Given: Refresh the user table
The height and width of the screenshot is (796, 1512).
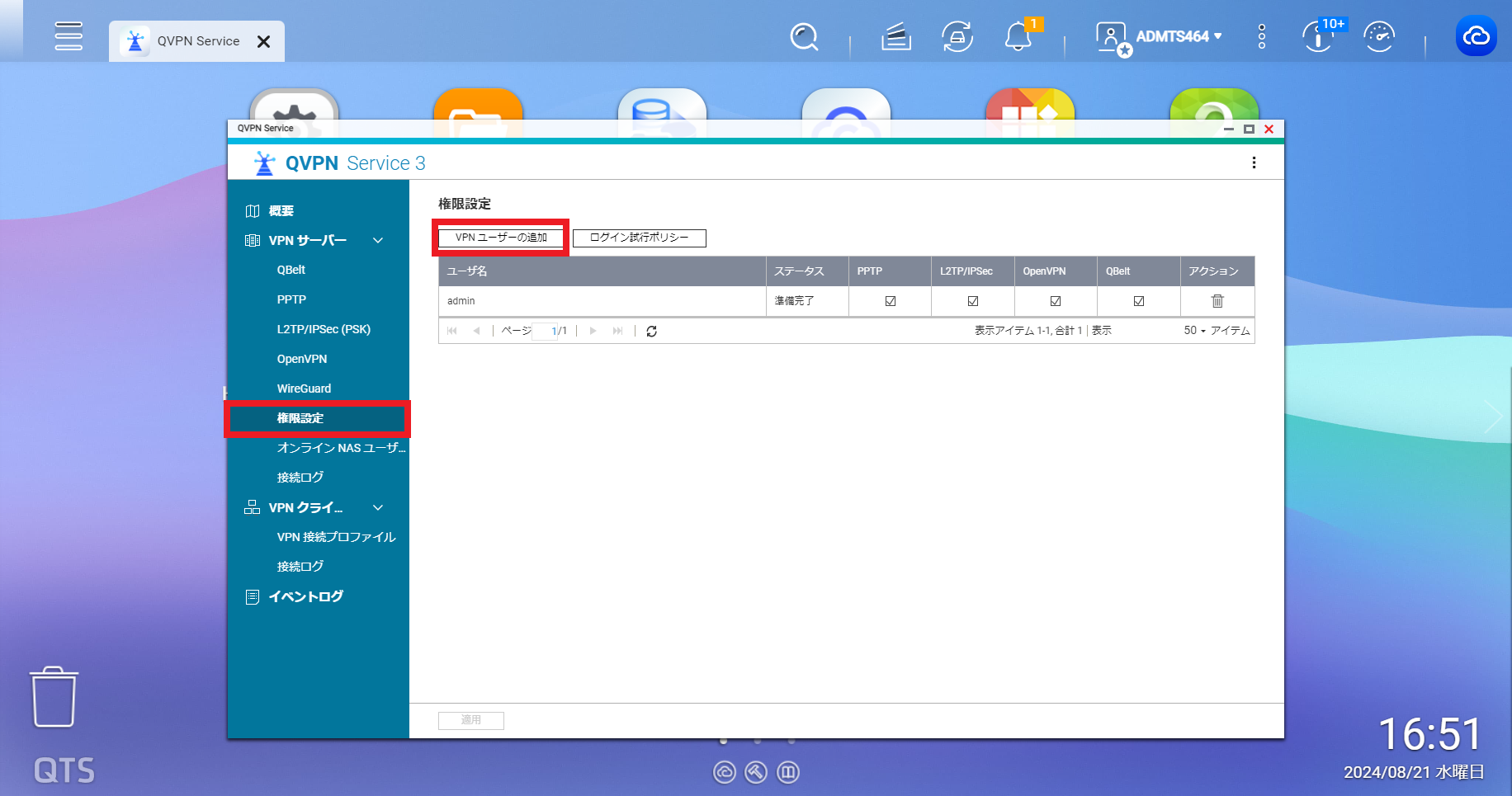Looking at the screenshot, I should (x=651, y=331).
